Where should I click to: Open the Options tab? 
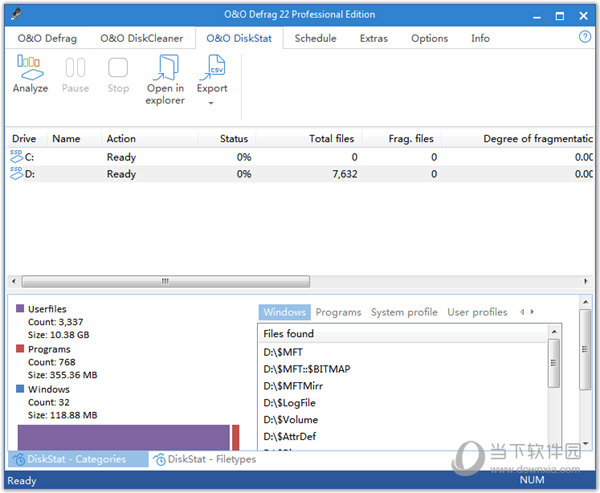[x=429, y=38]
